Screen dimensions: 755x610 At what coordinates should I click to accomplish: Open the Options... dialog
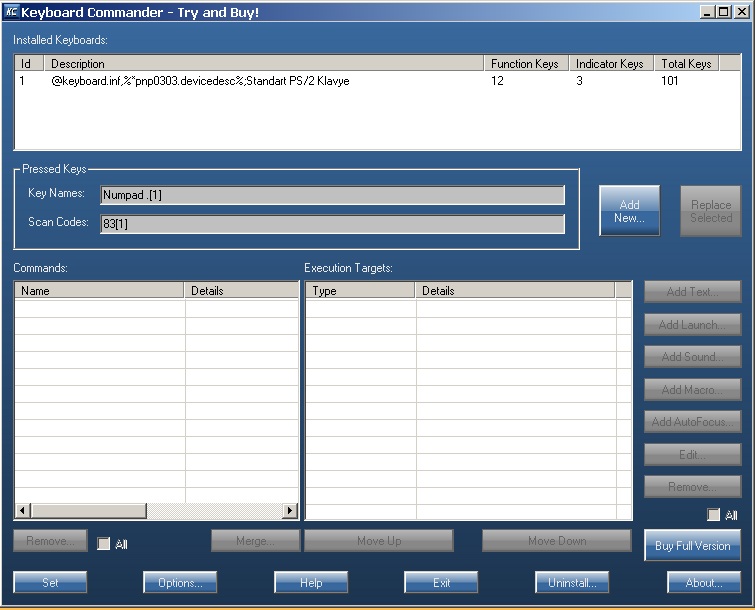(x=180, y=583)
